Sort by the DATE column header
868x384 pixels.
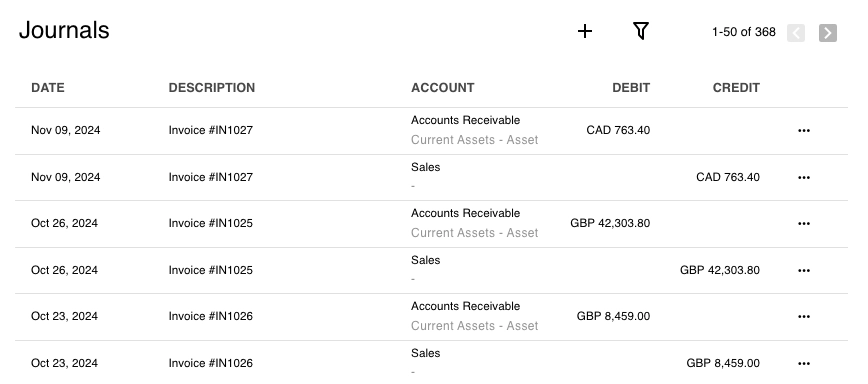click(48, 88)
